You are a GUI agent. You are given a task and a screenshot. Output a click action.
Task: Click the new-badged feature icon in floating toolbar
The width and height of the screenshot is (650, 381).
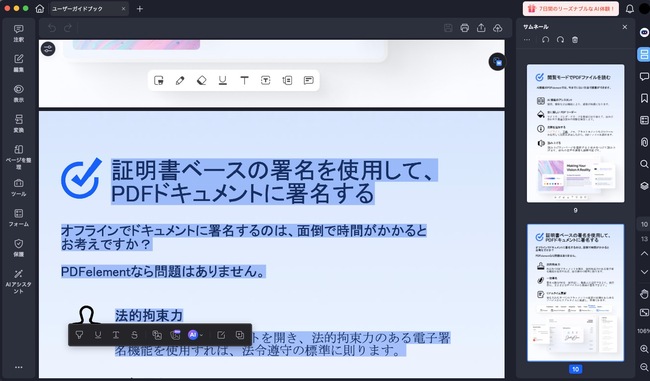(175, 335)
